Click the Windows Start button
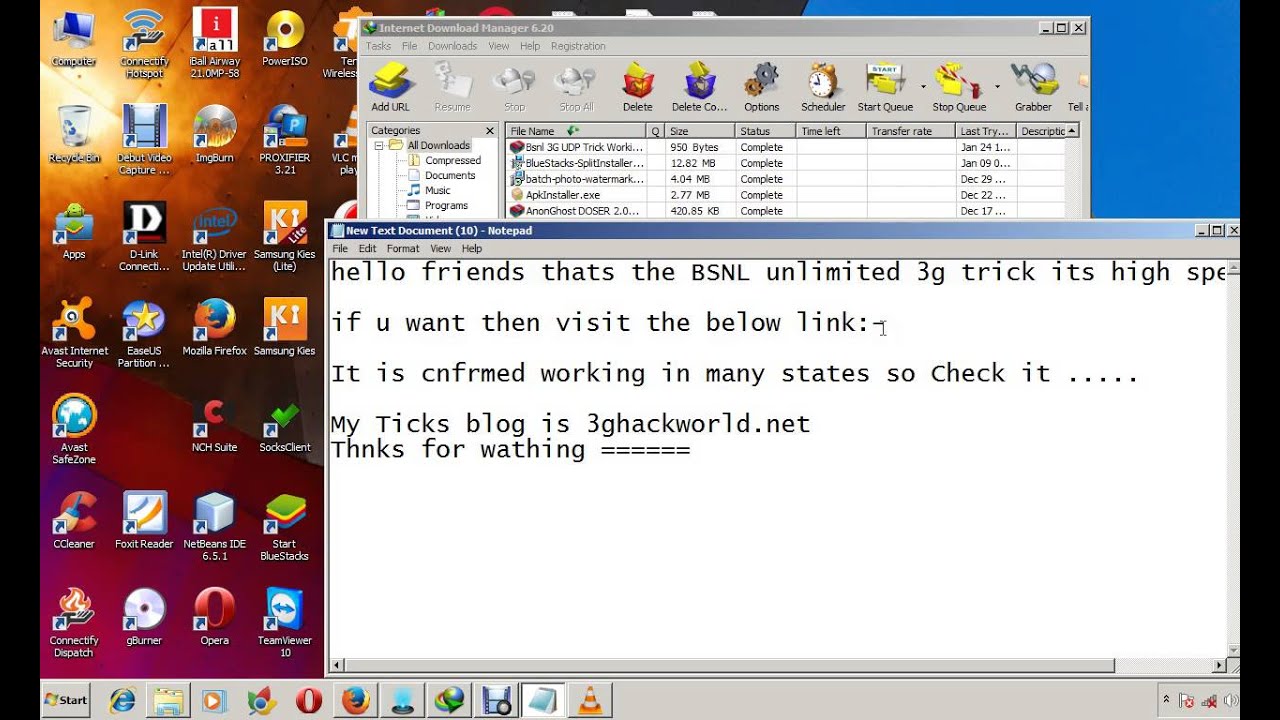 point(66,700)
